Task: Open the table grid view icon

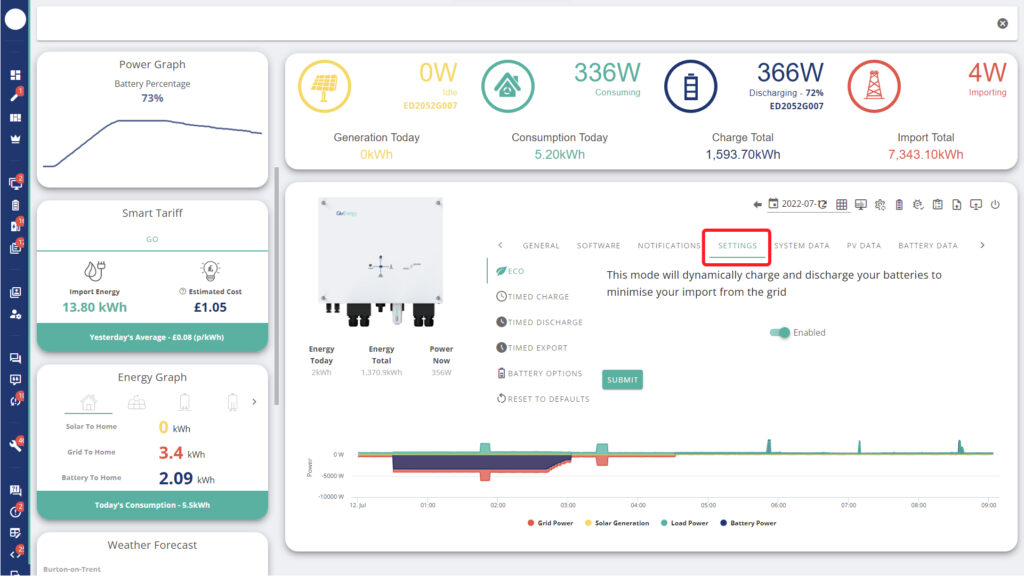Action: point(841,204)
